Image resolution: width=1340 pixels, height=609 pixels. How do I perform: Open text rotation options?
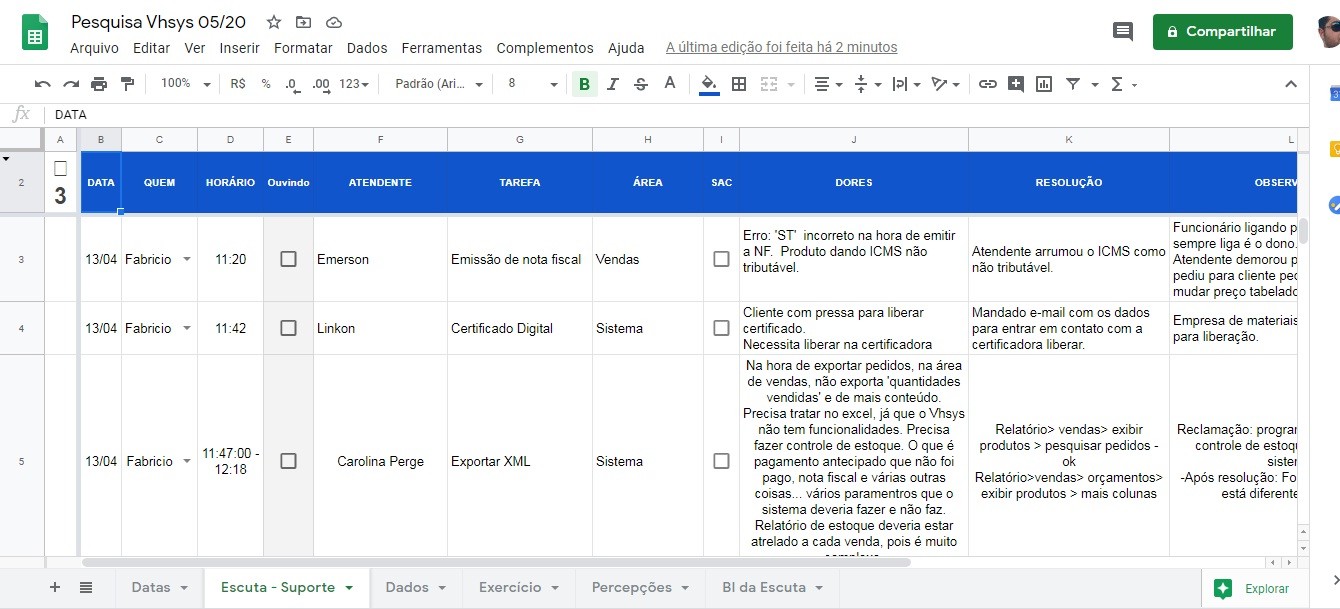(945, 84)
